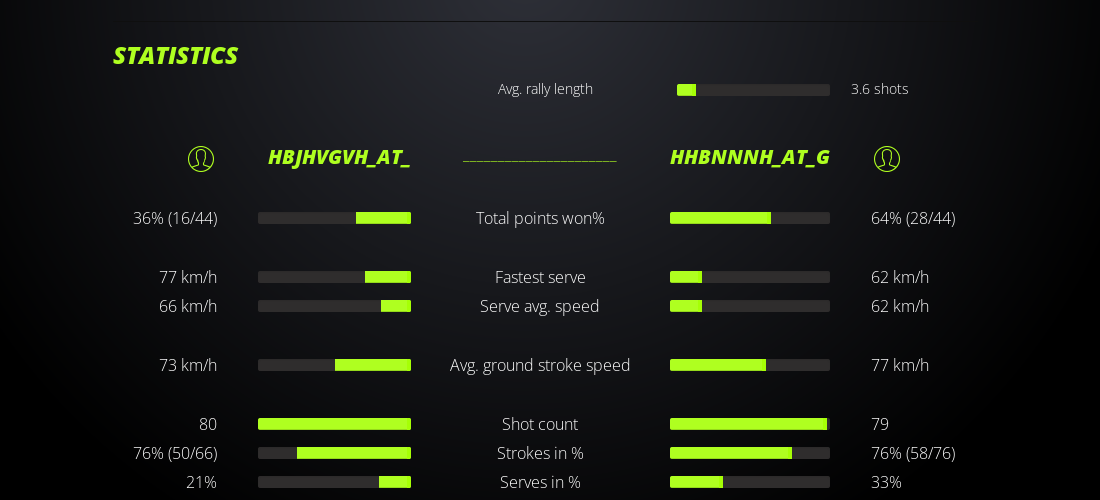Click the Avg. ground stroke speed label

point(540,365)
